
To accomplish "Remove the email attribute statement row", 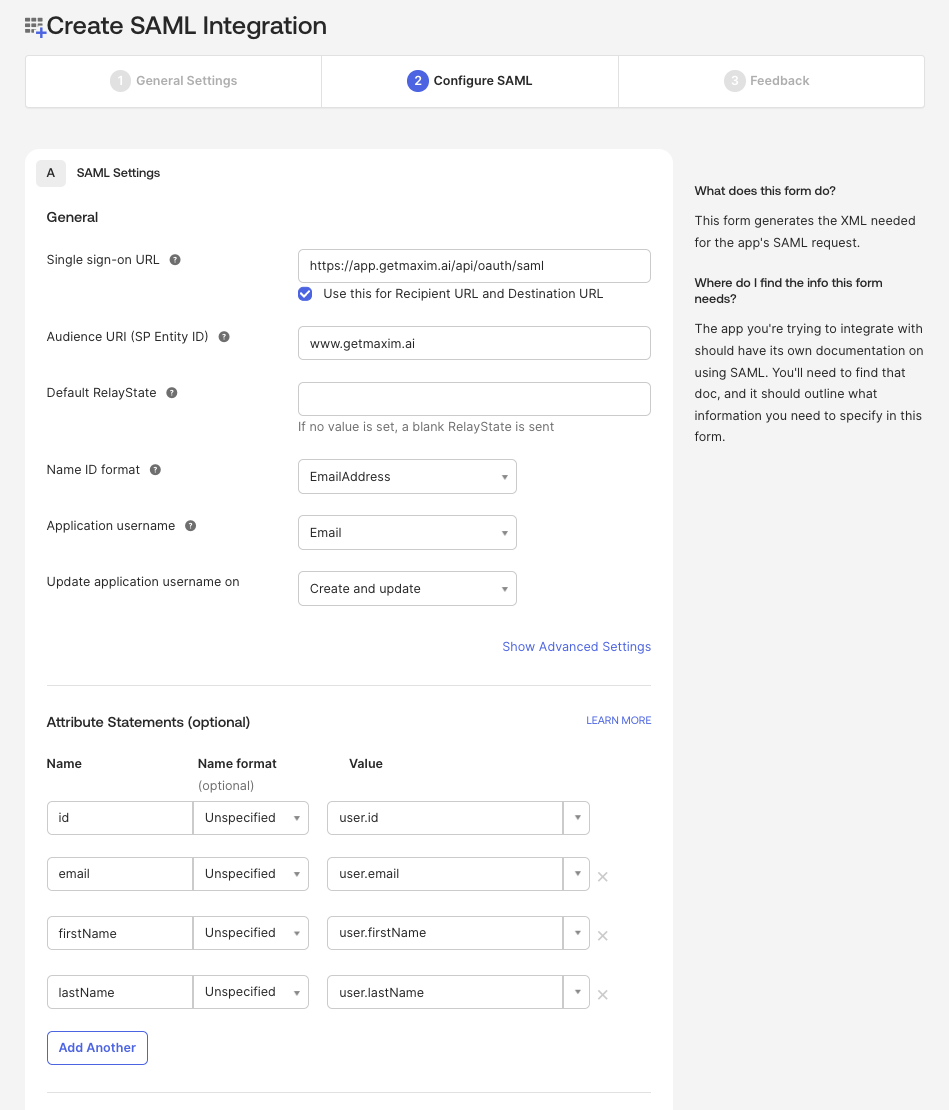I will coord(602,876).
